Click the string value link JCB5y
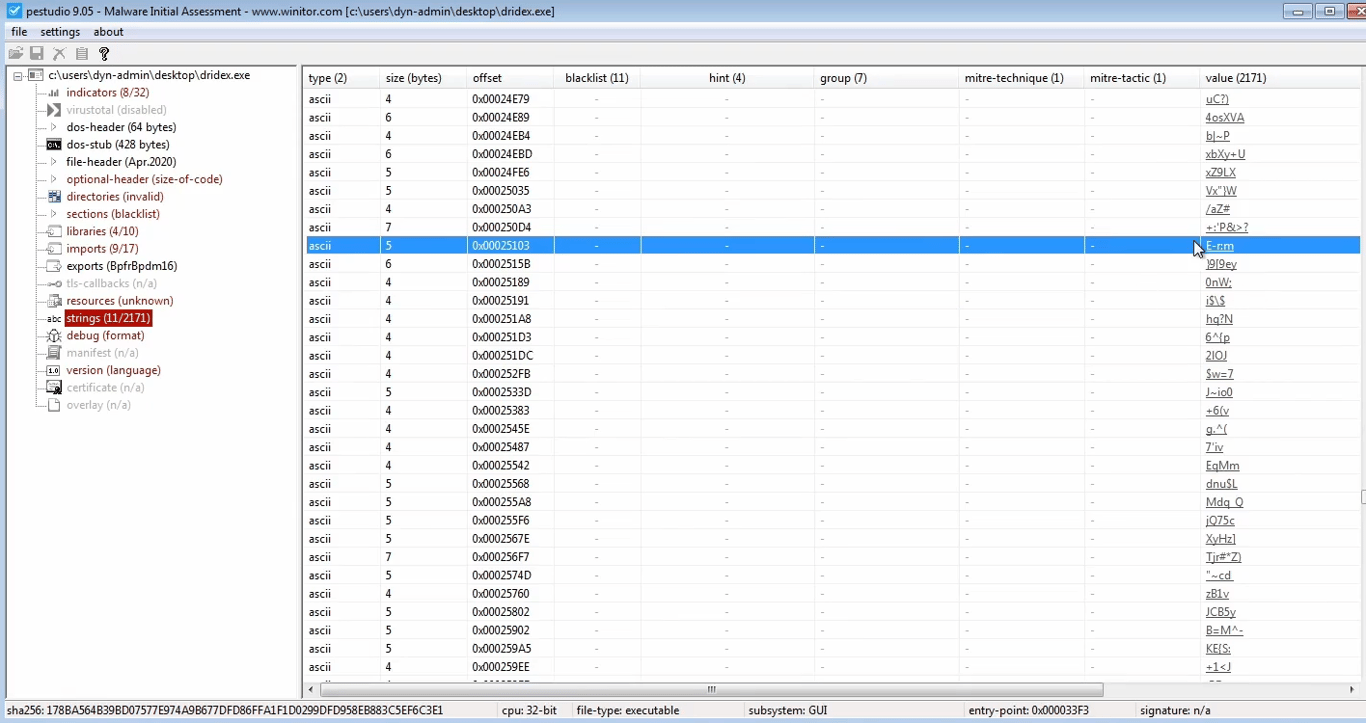The width and height of the screenshot is (1366, 723). click(1221, 612)
